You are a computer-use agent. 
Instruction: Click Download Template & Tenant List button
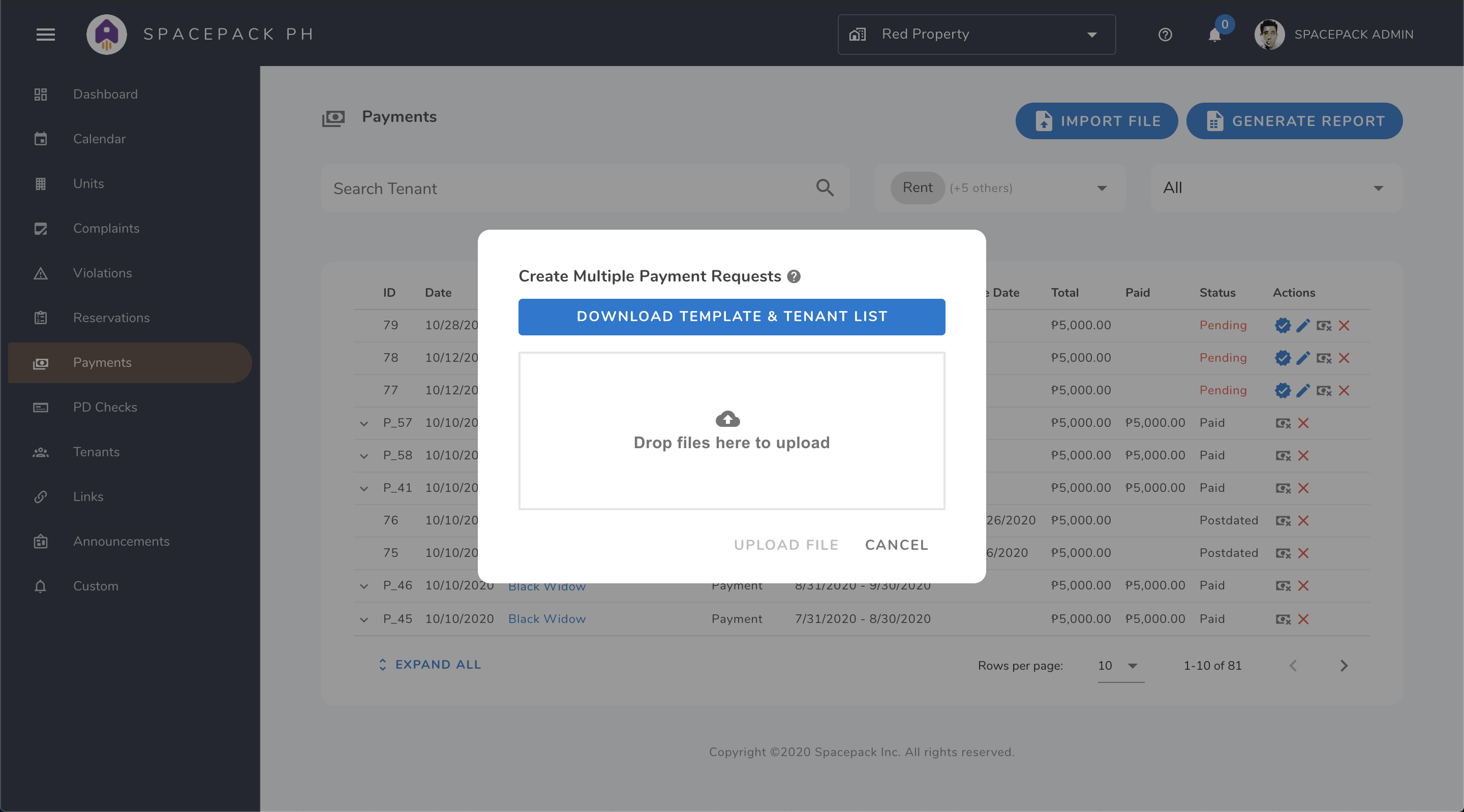732,316
